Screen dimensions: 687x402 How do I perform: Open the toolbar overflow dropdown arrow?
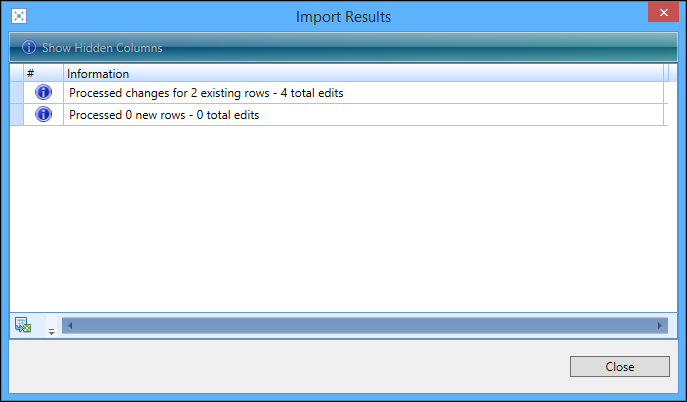point(52,331)
